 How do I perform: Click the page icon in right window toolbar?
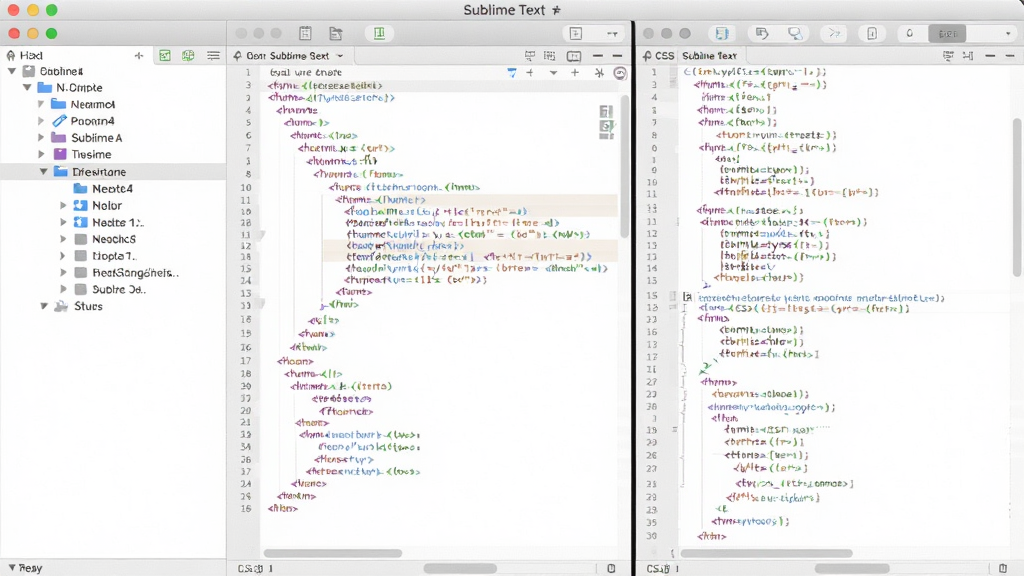(872, 33)
